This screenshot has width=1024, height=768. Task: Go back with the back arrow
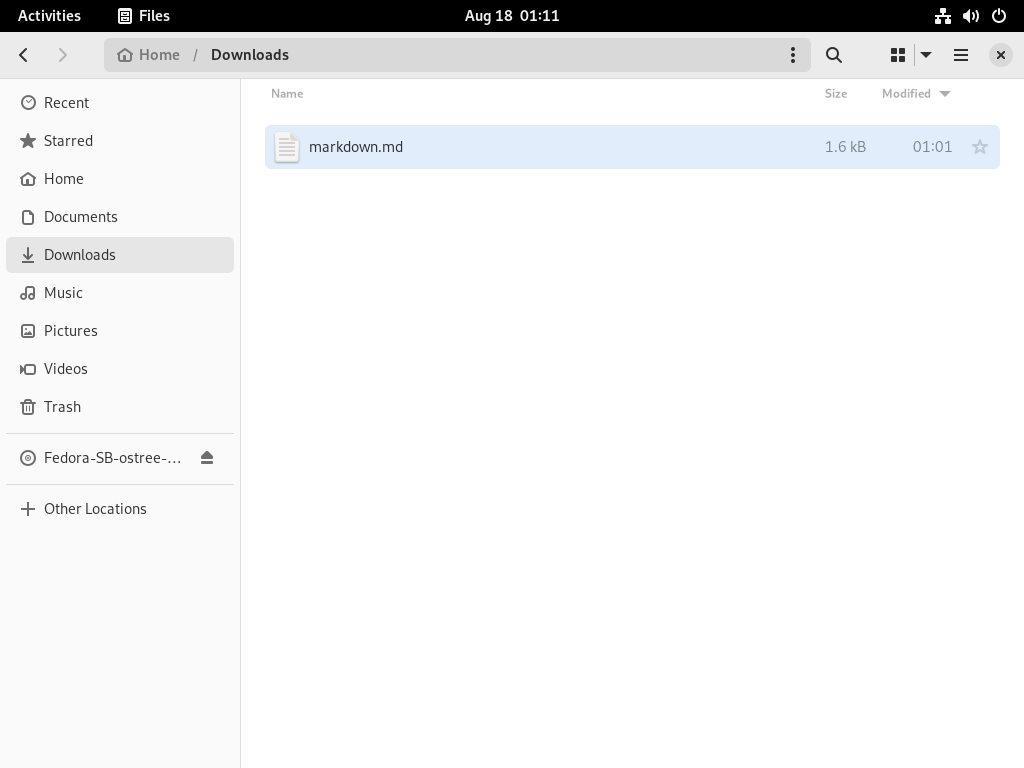pos(24,55)
